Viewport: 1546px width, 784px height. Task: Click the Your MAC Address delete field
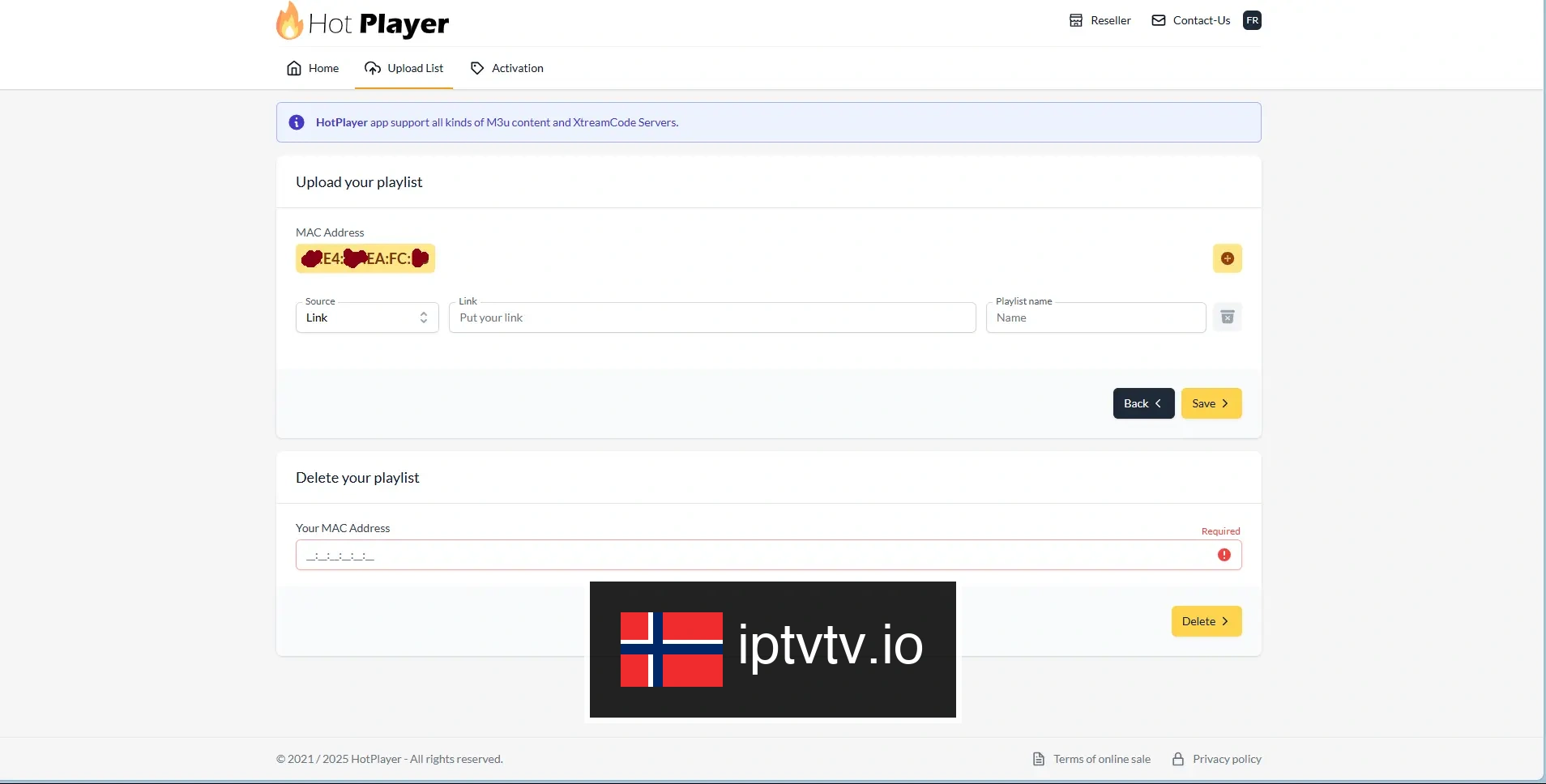coord(768,555)
